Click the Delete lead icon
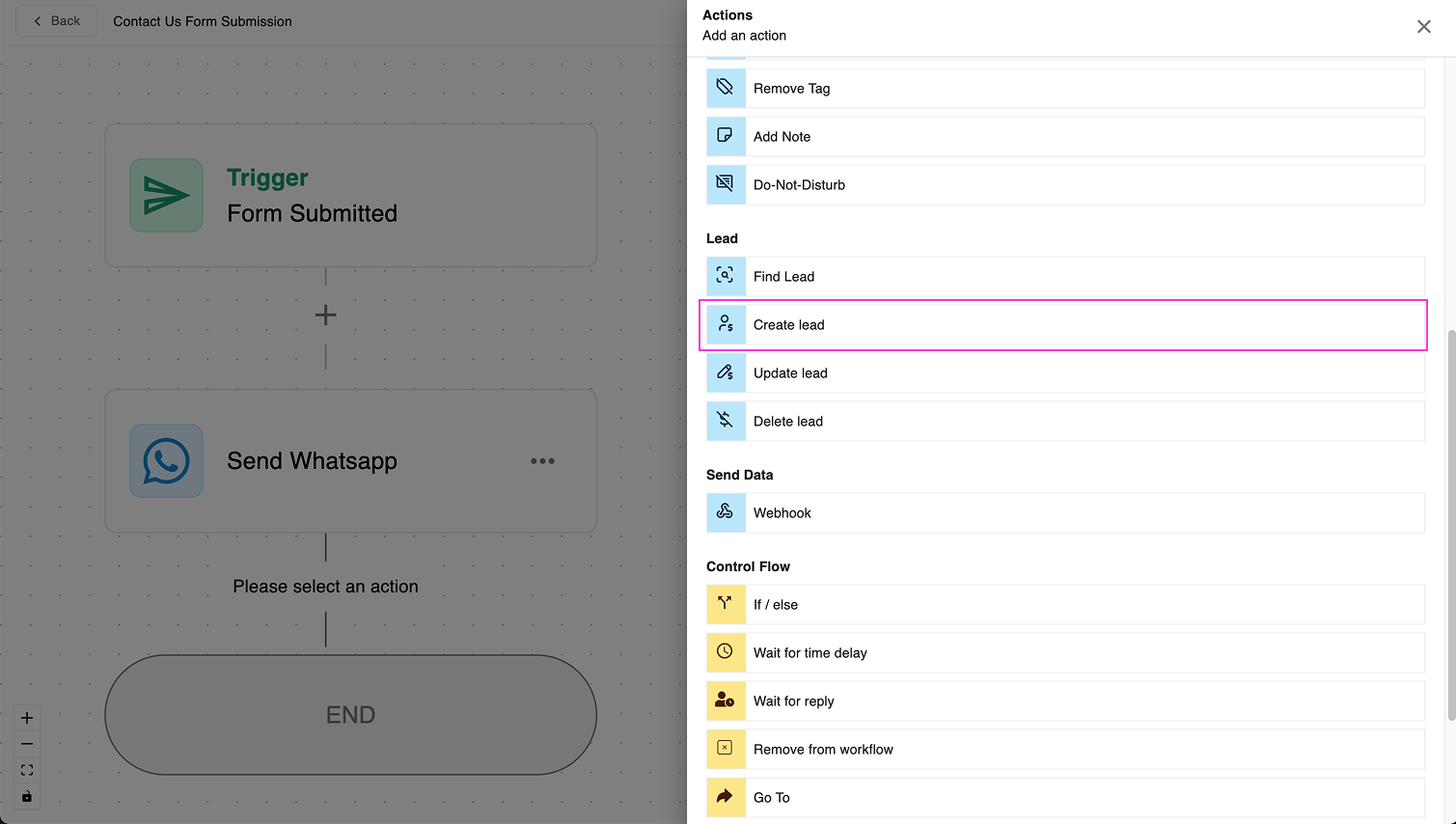The image size is (1456, 824). pos(726,421)
